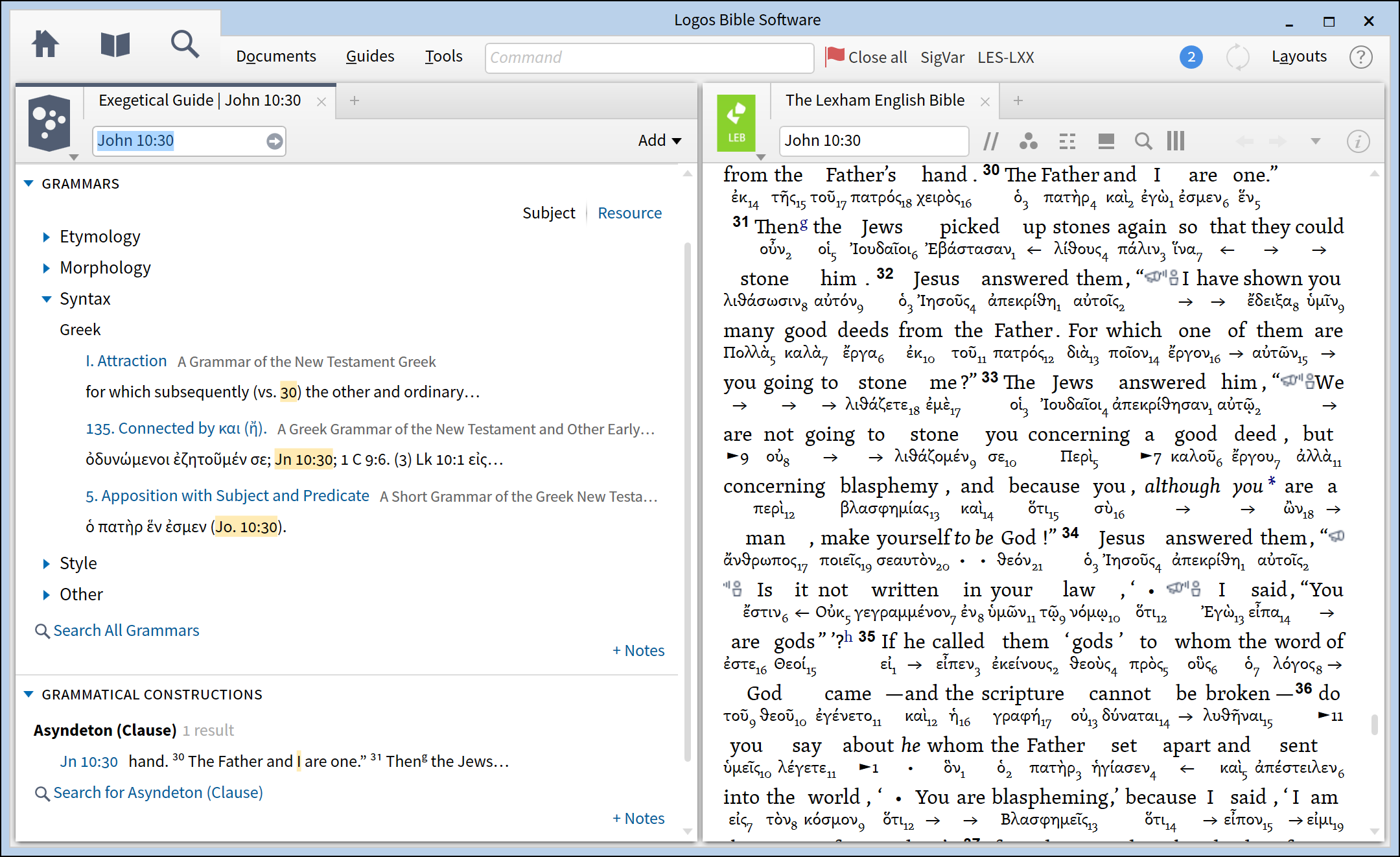The image size is (1400, 857).
Task: Open the visual filters dots icon
Action: [1028, 141]
